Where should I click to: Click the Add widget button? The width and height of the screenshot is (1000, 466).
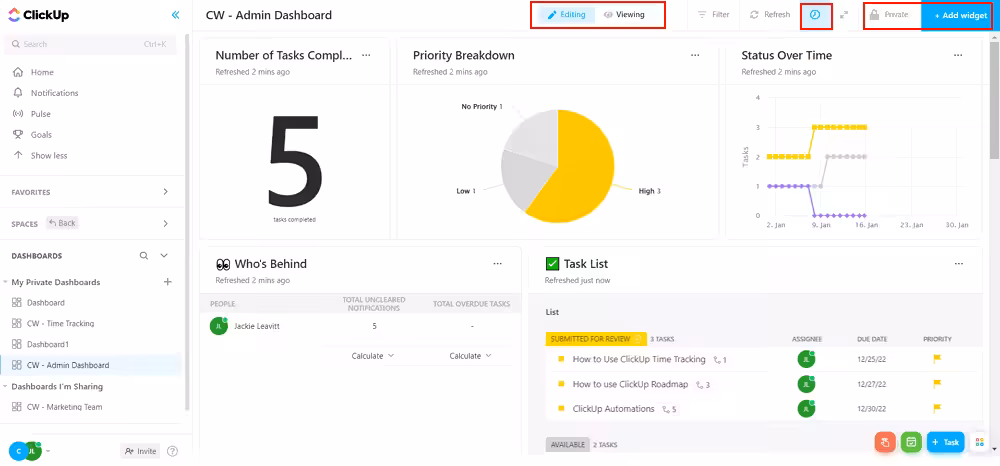tap(960, 16)
